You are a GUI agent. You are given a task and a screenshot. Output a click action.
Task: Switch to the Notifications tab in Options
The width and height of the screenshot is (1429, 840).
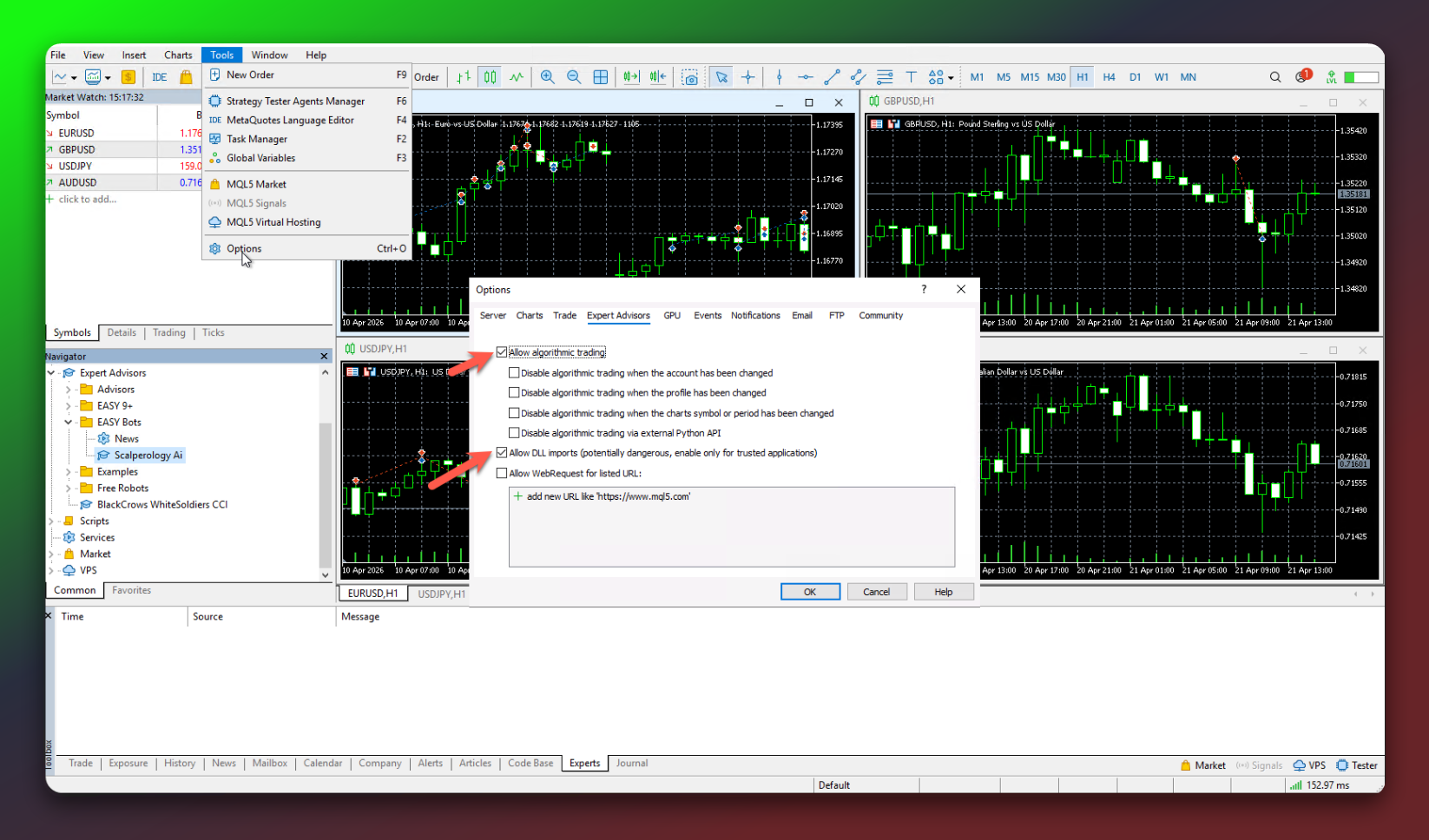coord(755,315)
